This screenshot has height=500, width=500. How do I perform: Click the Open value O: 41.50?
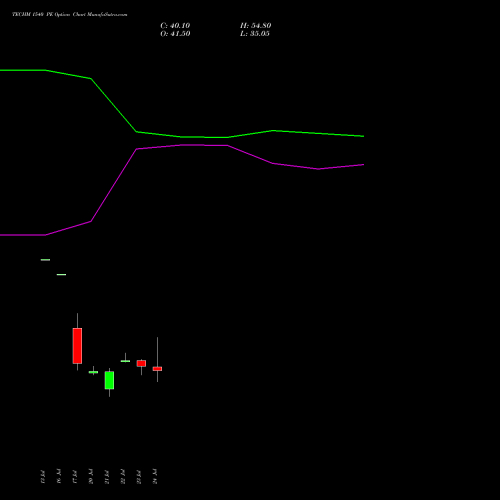pos(175,34)
